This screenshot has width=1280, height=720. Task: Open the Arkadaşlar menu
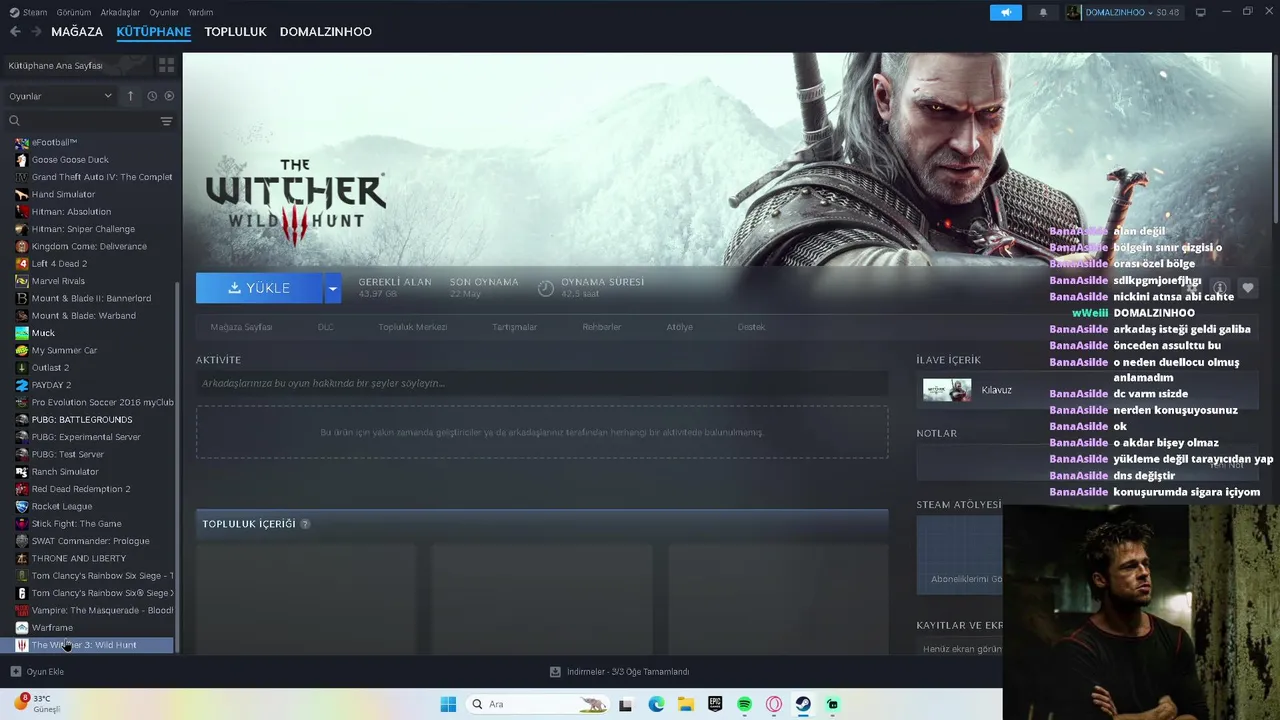120,12
